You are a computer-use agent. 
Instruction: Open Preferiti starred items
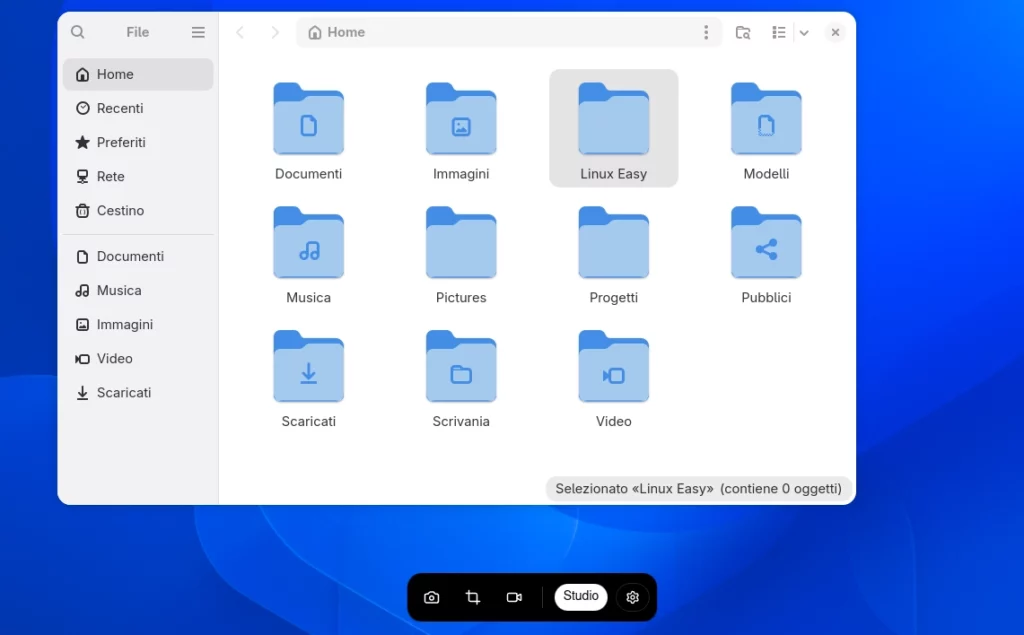tap(138, 142)
